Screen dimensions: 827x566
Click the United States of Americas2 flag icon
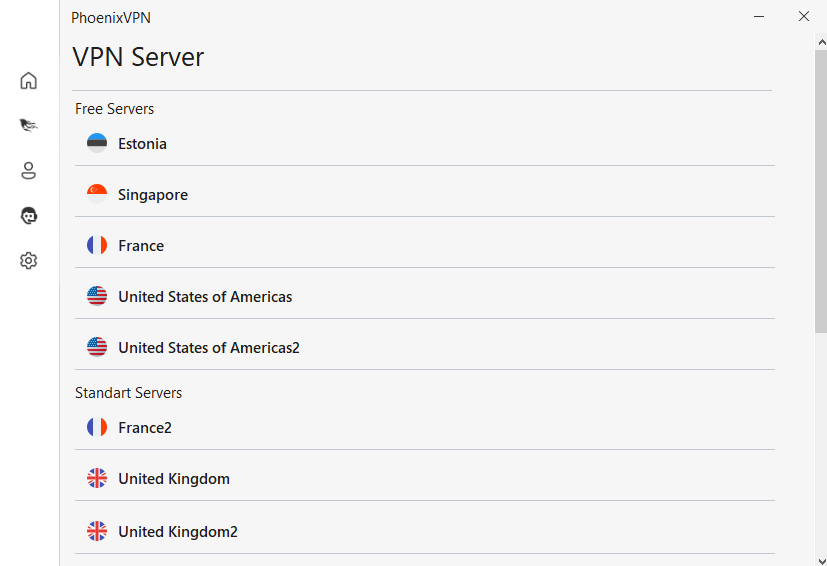click(97, 347)
